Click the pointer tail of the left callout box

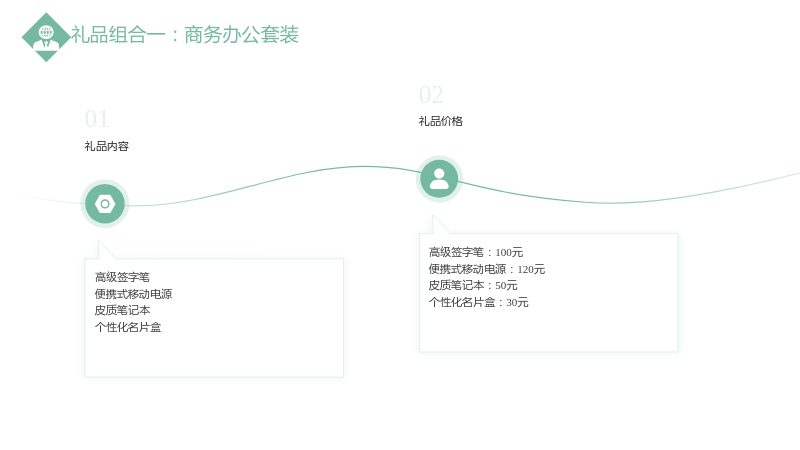tap(105, 251)
